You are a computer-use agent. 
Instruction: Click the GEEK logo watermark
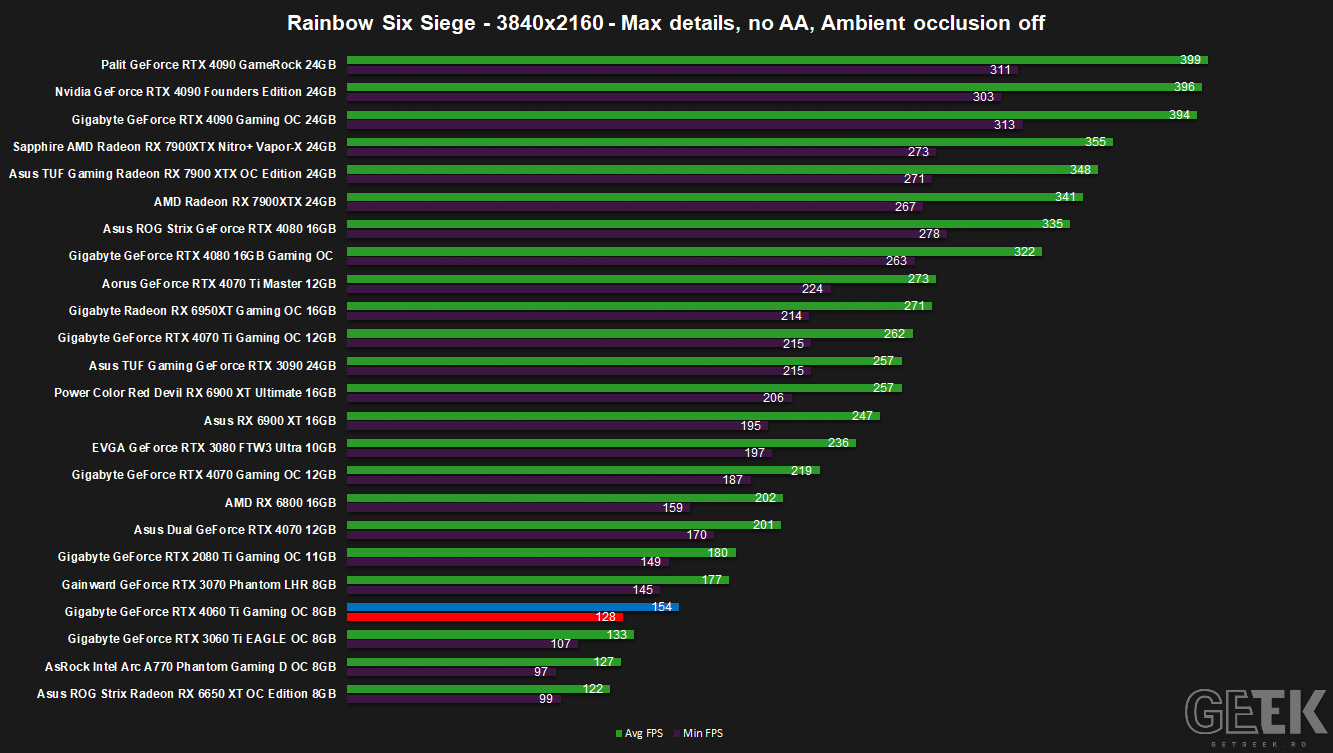(1256, 716)
